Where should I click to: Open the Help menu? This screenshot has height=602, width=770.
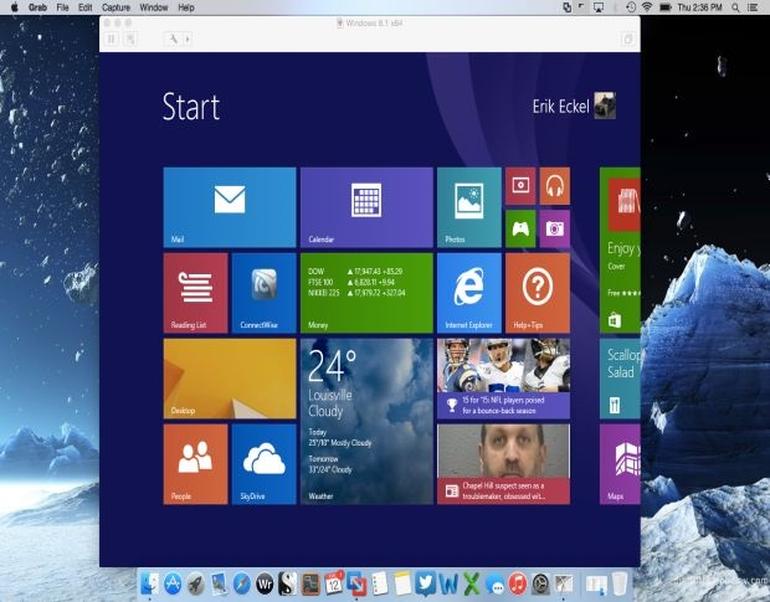[186, 7]
